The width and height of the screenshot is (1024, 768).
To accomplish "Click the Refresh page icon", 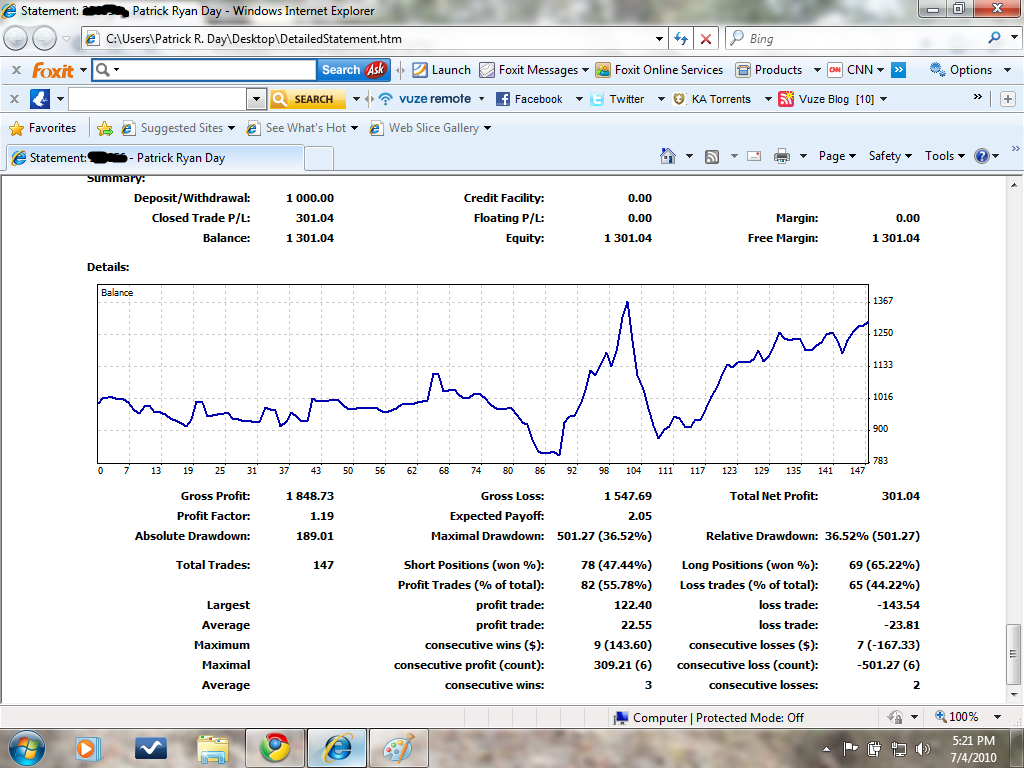I will click(681, 39).
